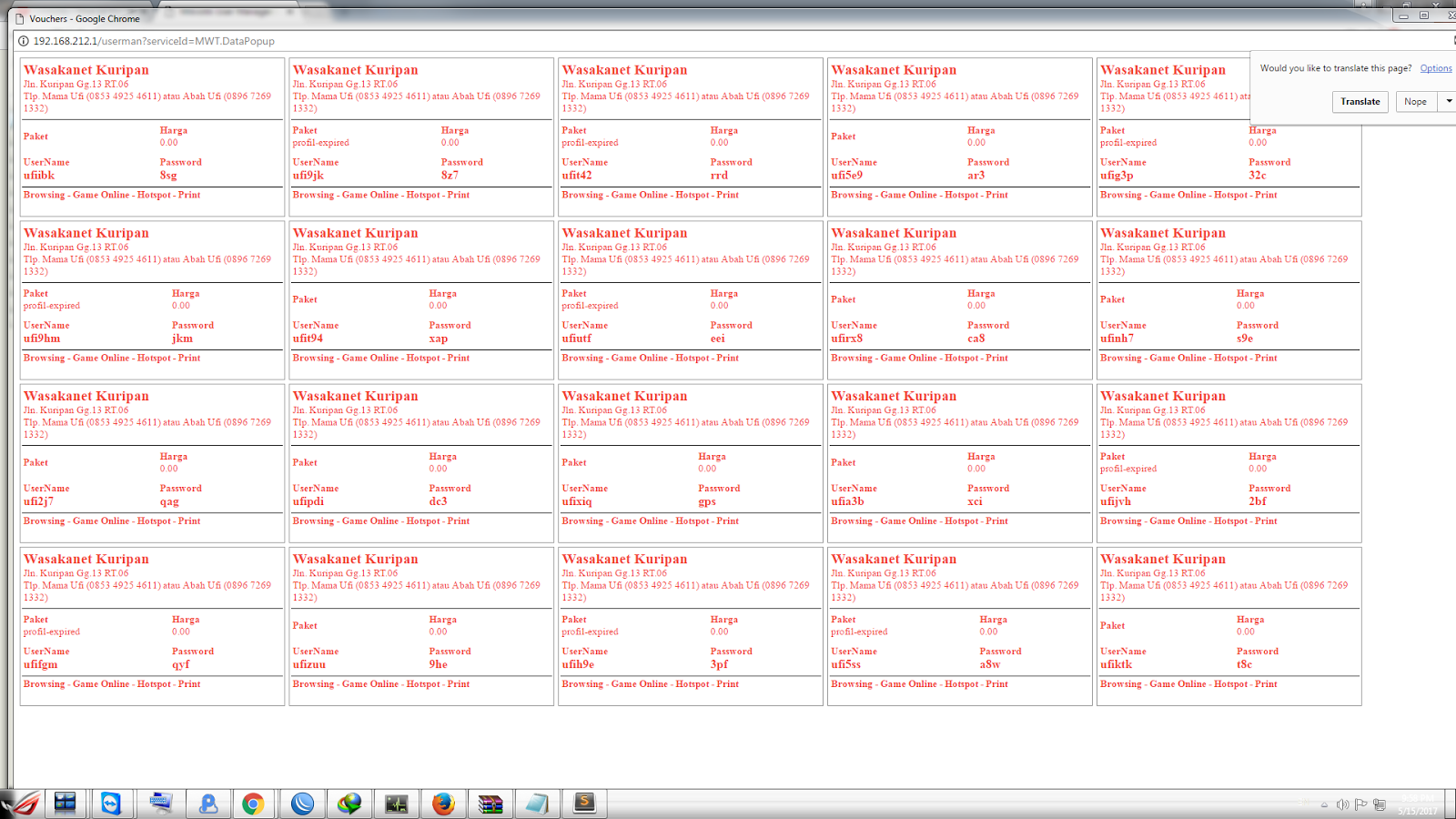Launch the blue P cloud taskbar app

(x=208, y=804)
